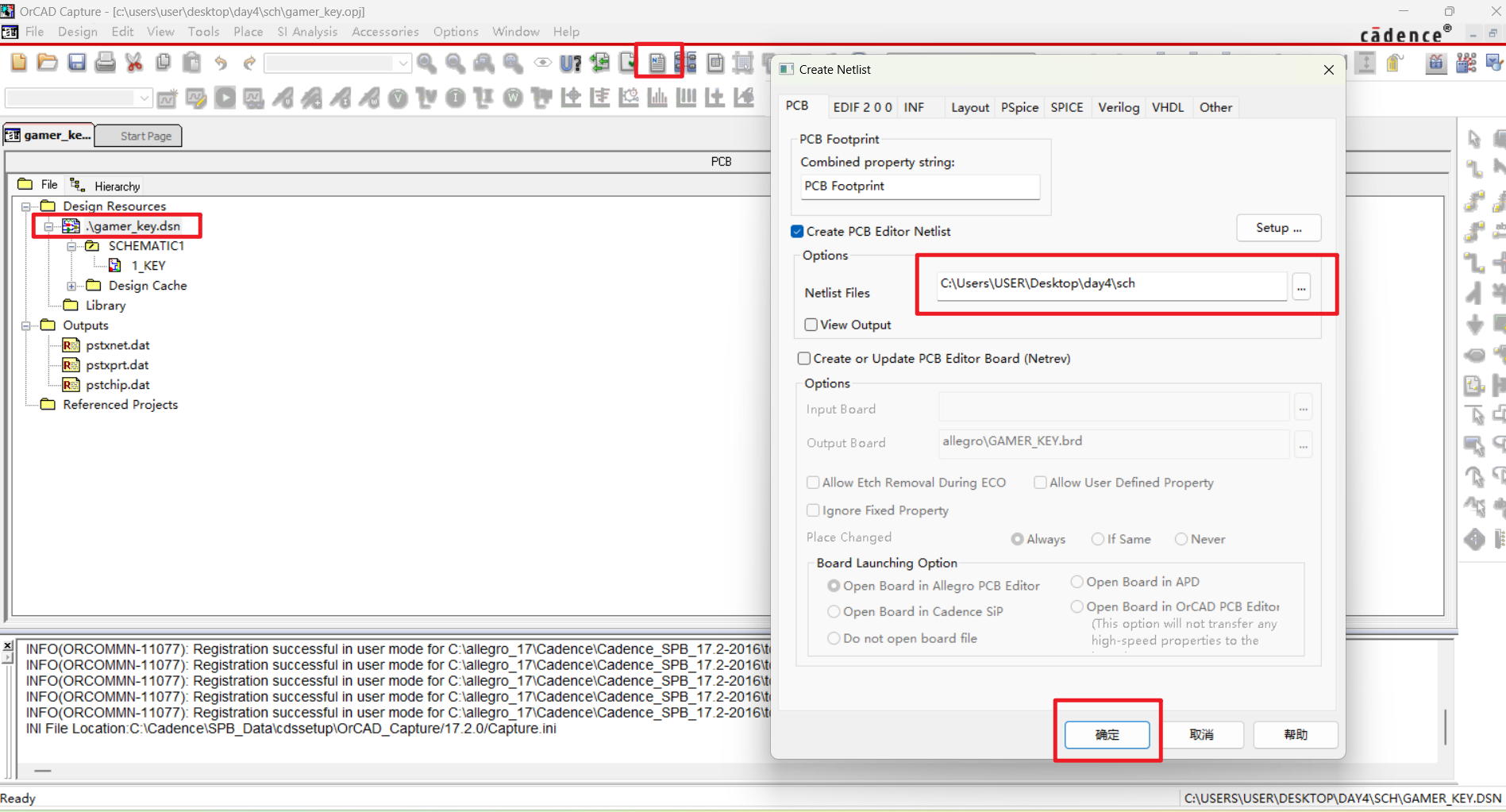Click the Copy toolbar icon

pyautogui.click(x=164, y=62)
